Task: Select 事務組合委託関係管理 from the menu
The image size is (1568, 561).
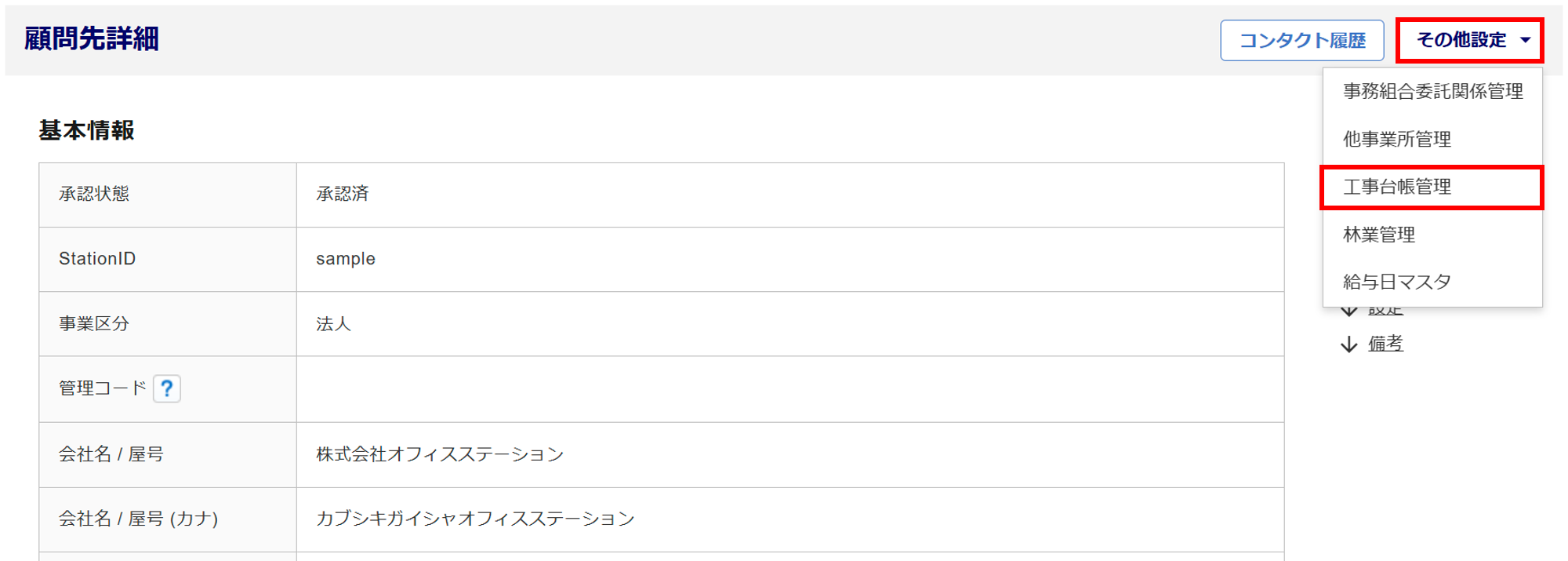Action: point(1432,92)
